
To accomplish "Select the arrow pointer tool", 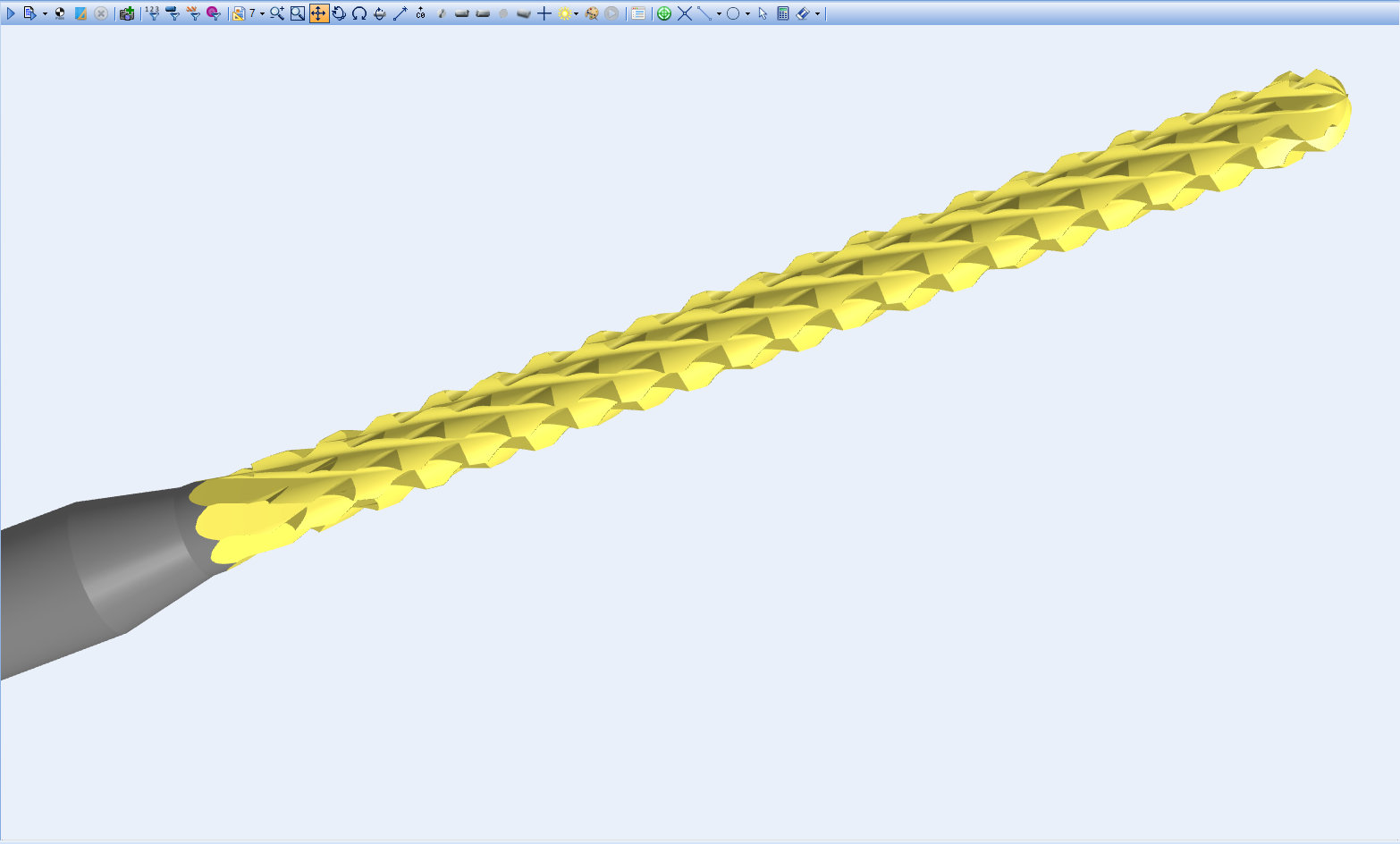I will pos(763,13).
